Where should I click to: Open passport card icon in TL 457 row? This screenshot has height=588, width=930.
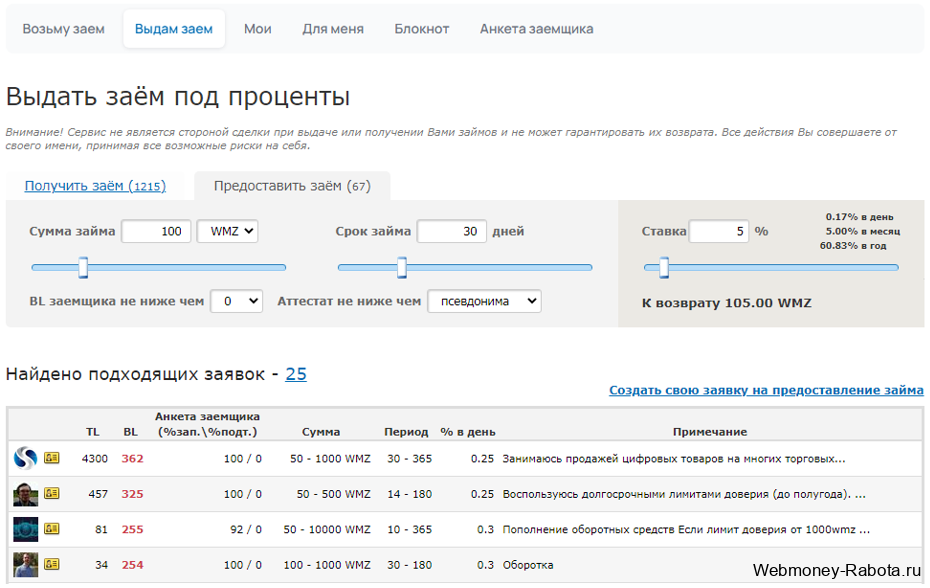pyautogui.click(x=52, y=493)
